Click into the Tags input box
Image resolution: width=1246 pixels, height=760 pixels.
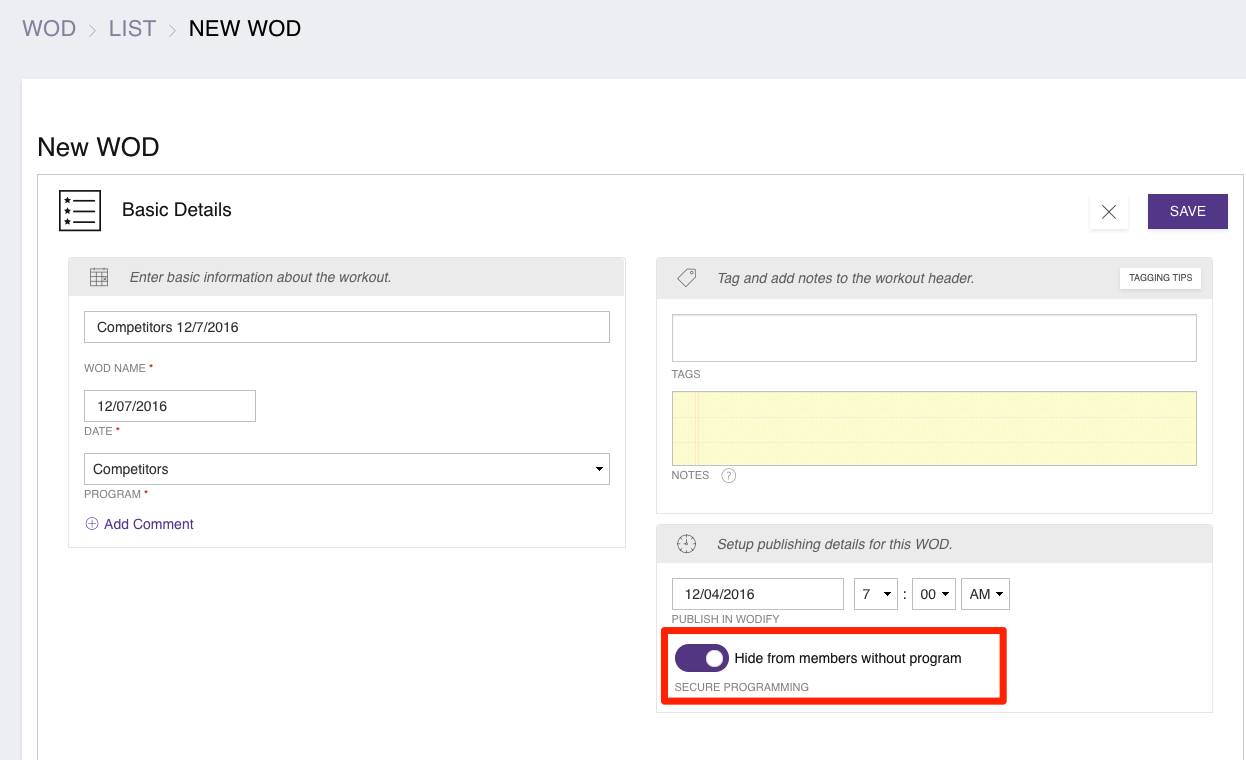(x=934, y=338)
